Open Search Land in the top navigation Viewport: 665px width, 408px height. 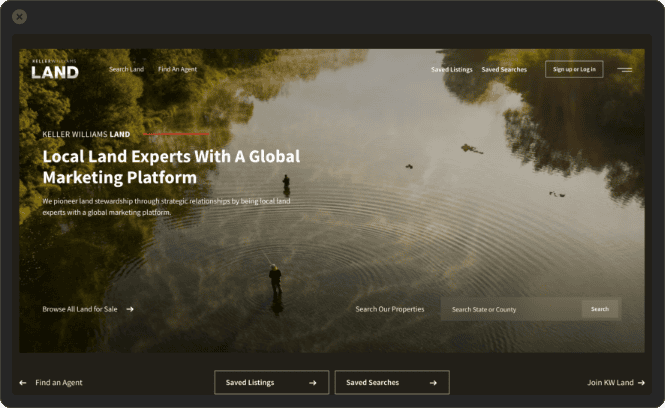tap(126, 69)
